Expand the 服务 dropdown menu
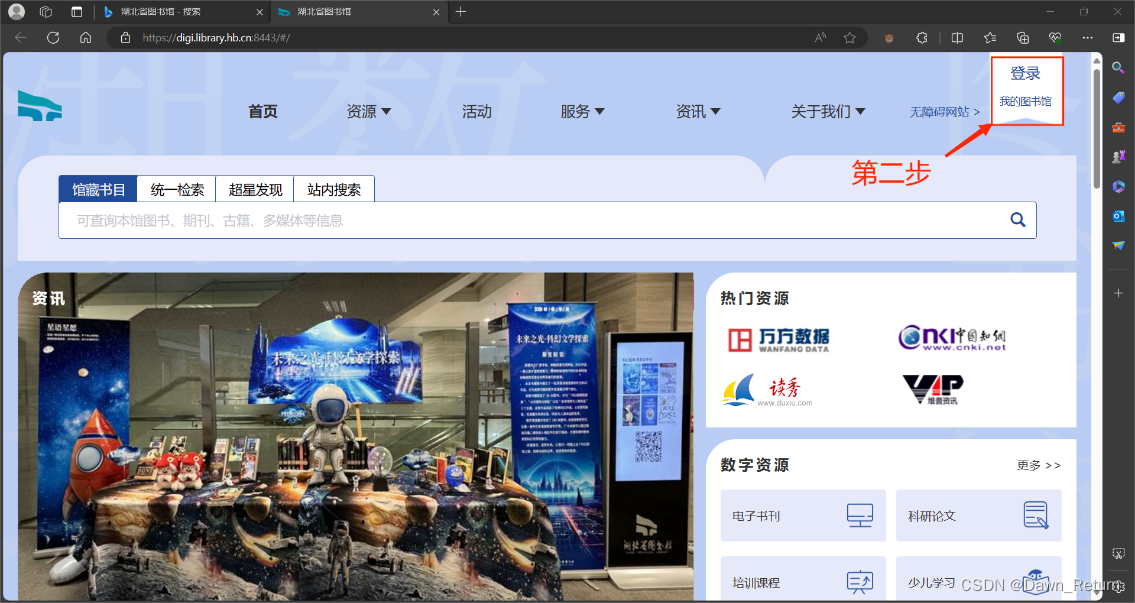1135x603 pixels. (582, 111)
